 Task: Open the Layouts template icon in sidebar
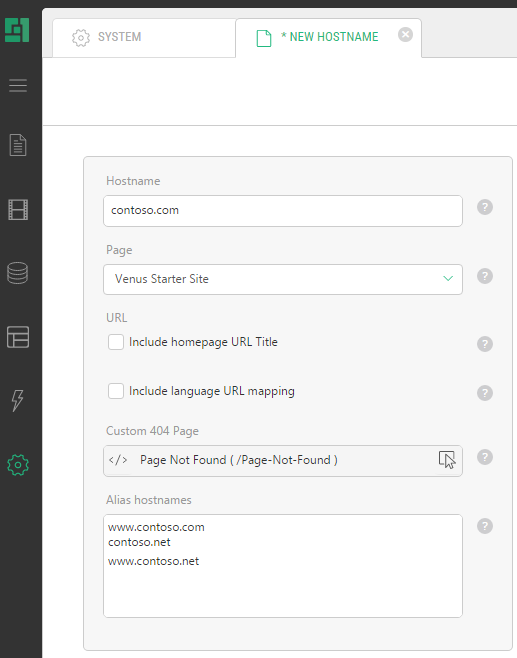pyautogui.click(x=18, y=337)
